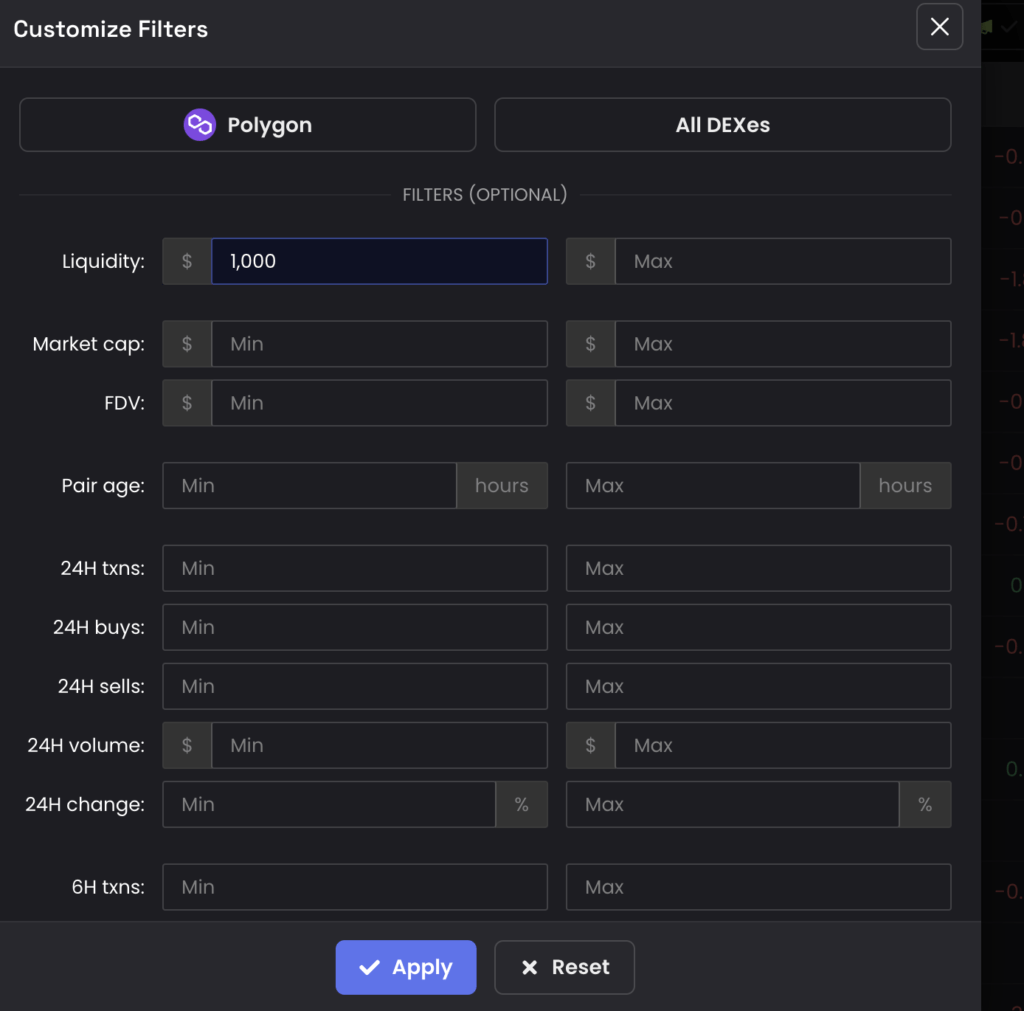Click the FDV Min input
This screenshot has width=1024, height=1011.
point(378,403)
